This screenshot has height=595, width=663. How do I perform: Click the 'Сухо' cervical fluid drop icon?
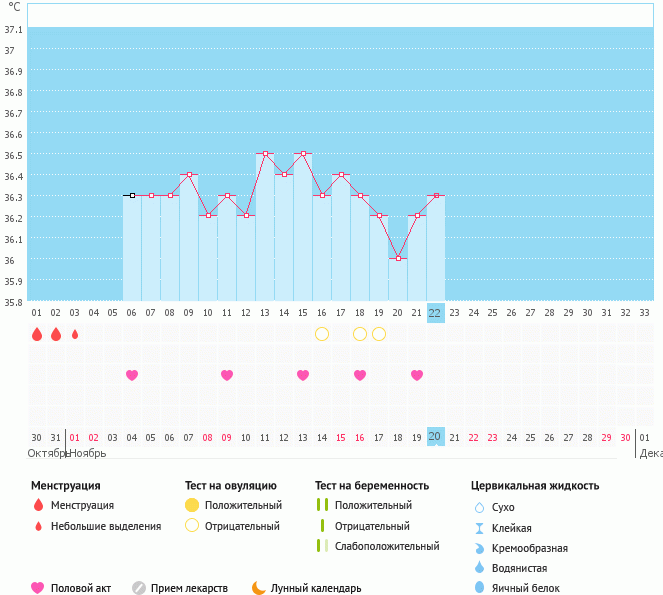pyautogui.click(x=480, y=508)
